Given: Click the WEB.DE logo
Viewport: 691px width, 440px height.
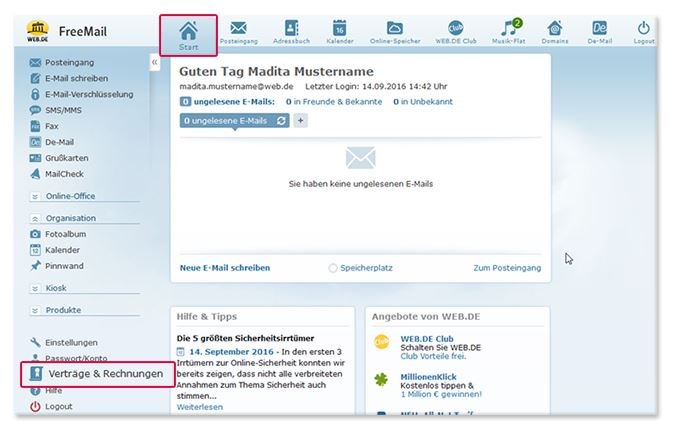Looking at the screenshot, I should coord(37,31).
